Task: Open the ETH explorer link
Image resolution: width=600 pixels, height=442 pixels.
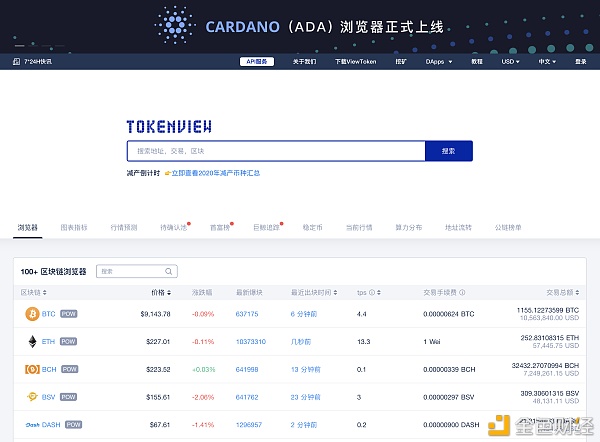Action: point(48,341)
